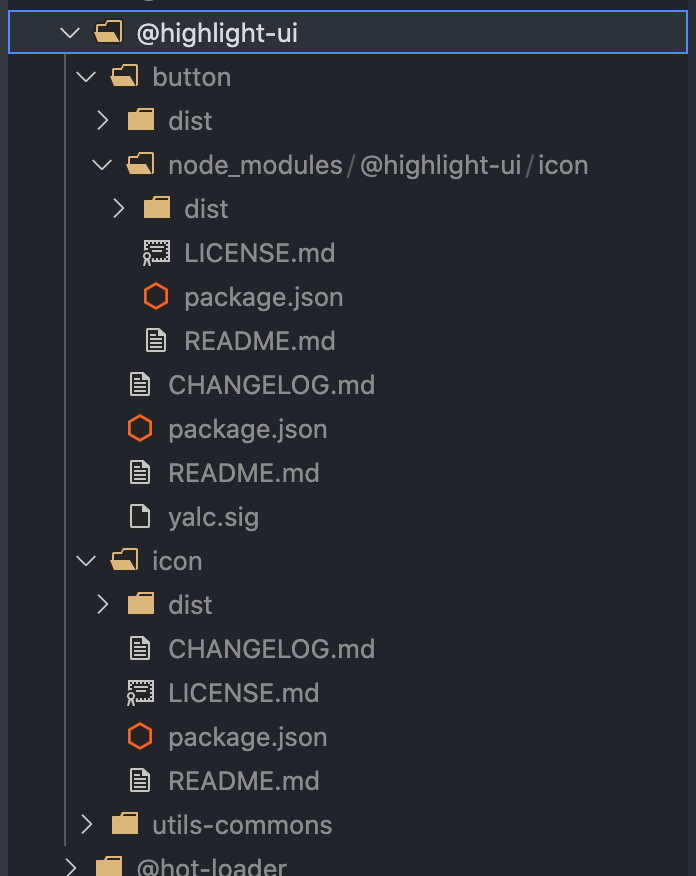Click the markdown icon beside CHANGELOG.md under button
The height and width of the screenshot is (876, 696).
coord(140,384)
